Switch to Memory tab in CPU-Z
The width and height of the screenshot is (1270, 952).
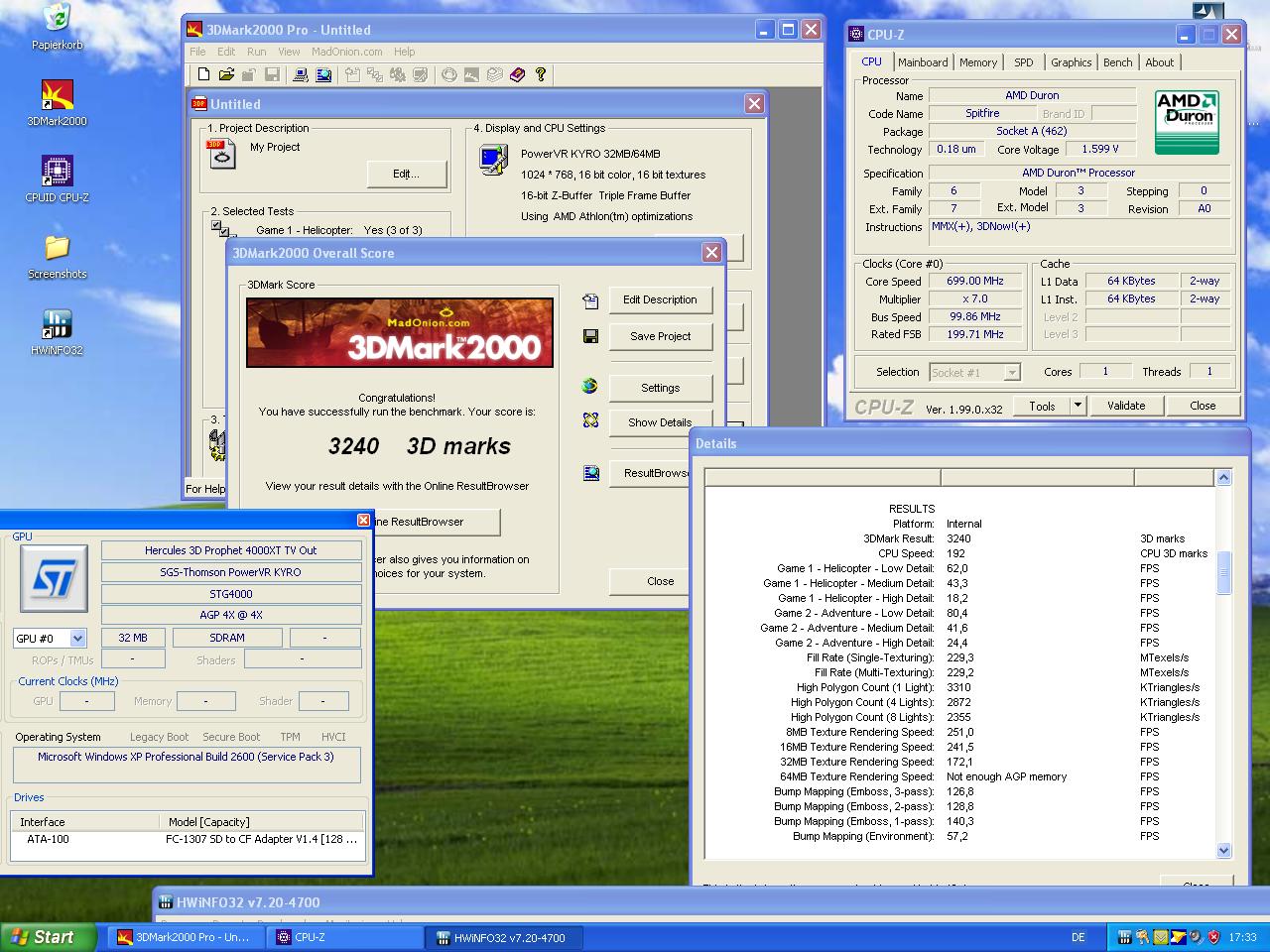[978, 62]
